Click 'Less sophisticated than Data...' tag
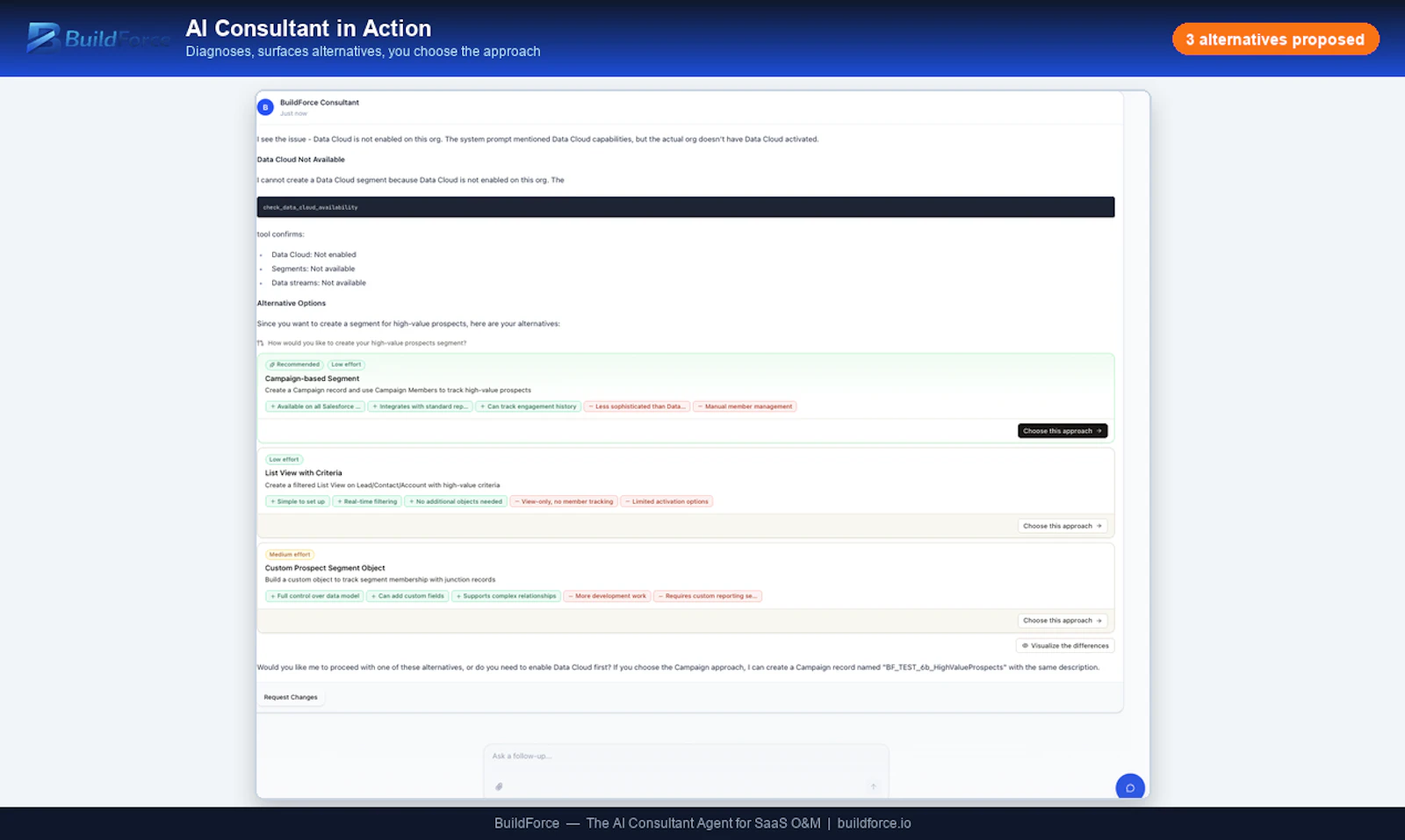 tap(637, 406)
